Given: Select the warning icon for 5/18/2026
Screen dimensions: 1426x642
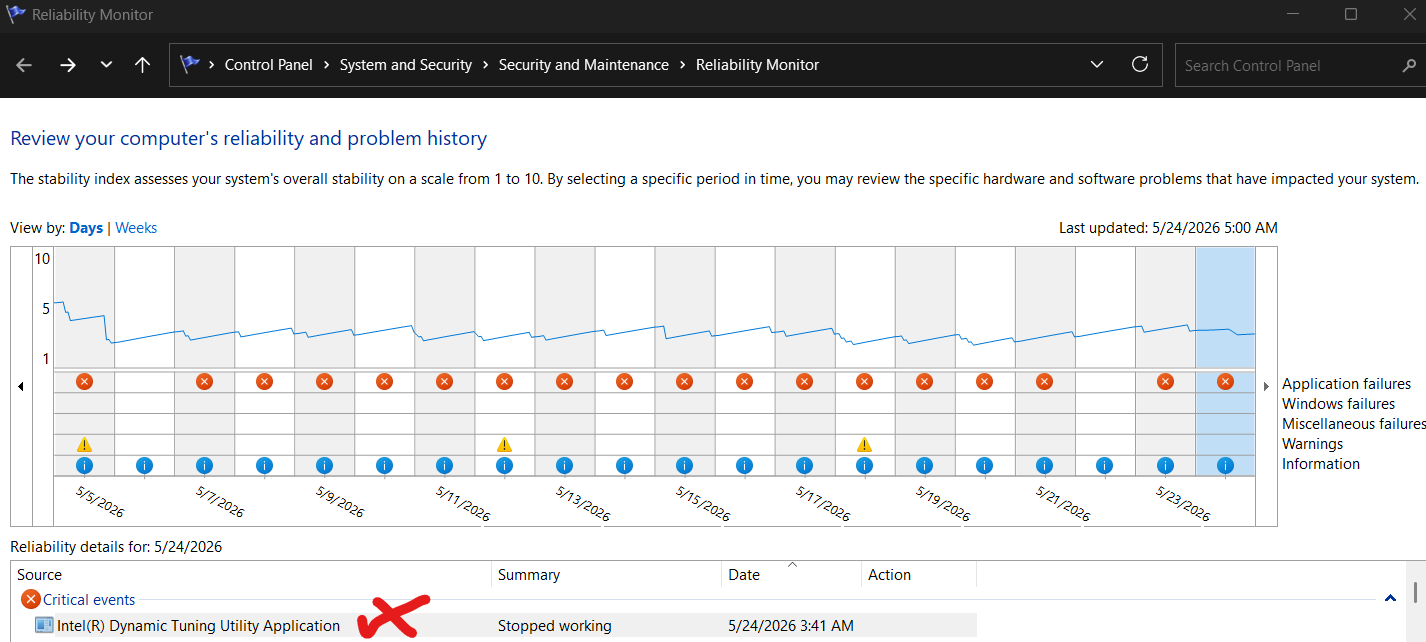Looking at the screenshot, I should tap(864, 444).
